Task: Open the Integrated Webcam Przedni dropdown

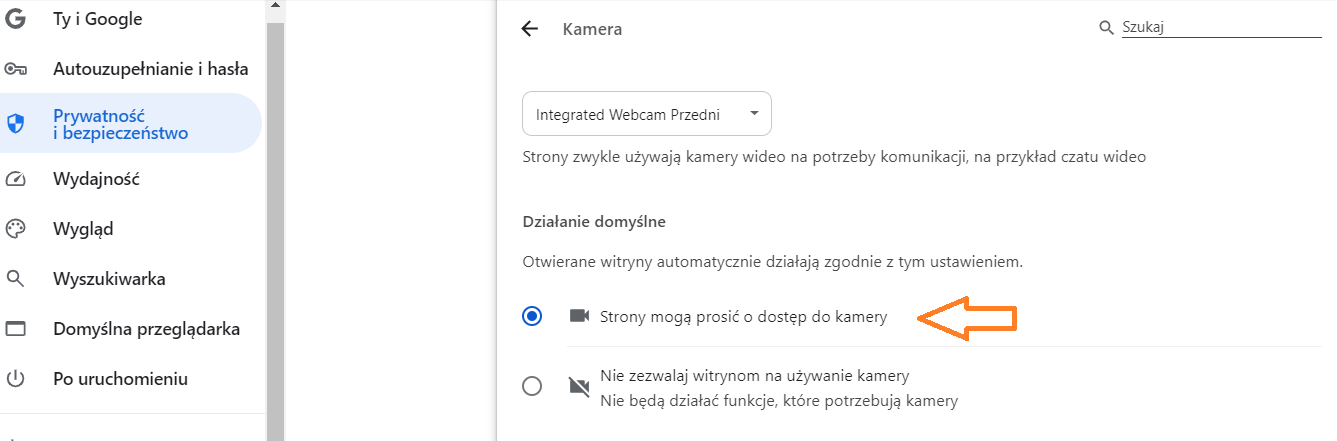Action: pos(647,114)
